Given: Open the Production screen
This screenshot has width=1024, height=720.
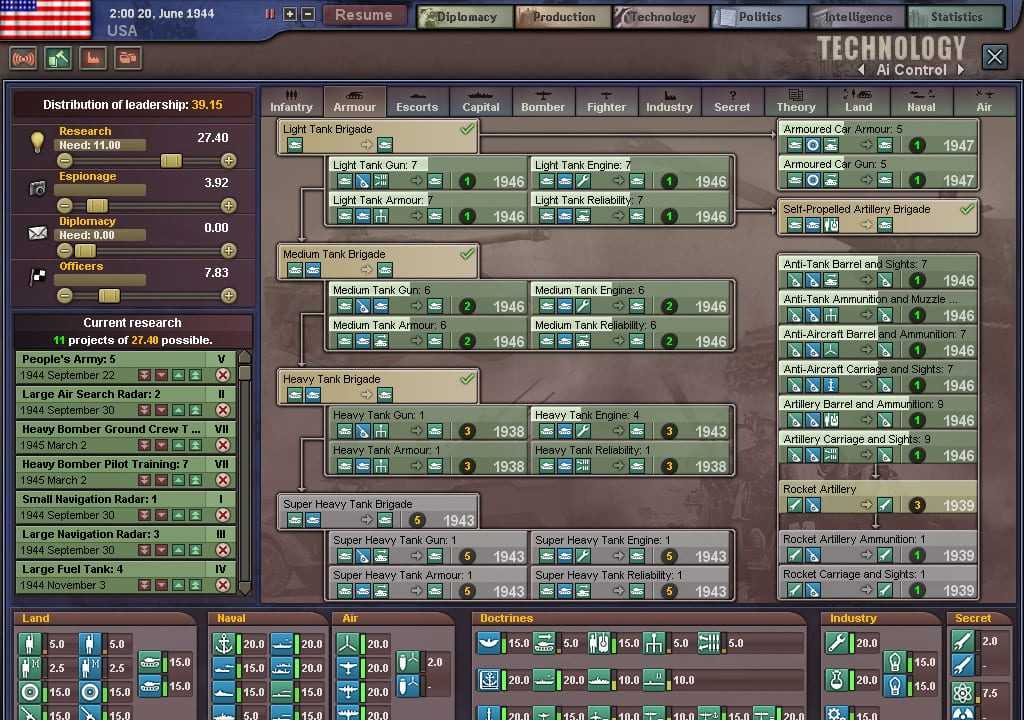Looking at the screenshot, I should coord(563,17).
